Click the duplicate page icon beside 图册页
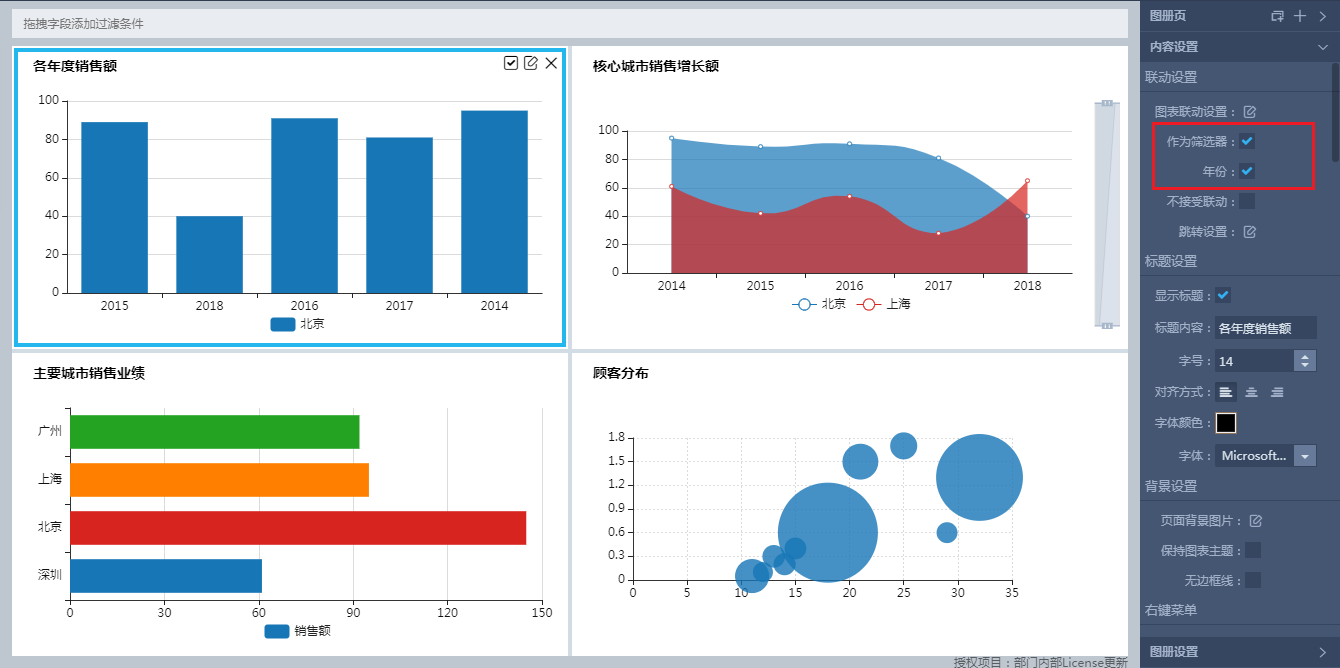 click(1277, 16)
